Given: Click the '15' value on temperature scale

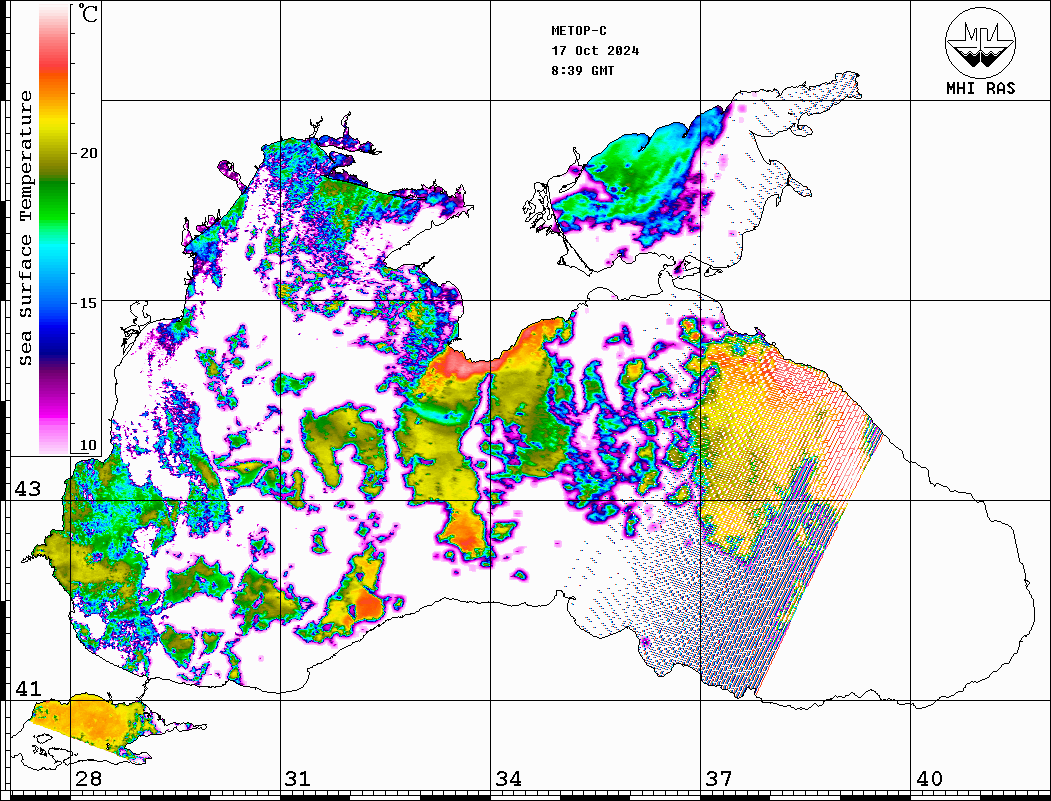Looking at the screenshot, I should coord(88,303).
